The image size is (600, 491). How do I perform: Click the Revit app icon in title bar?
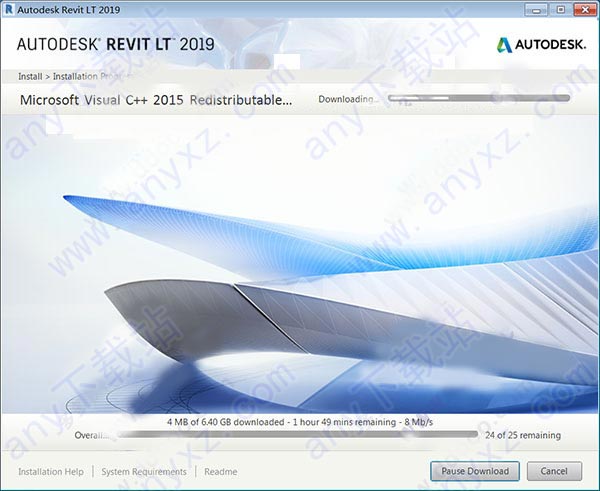[8, 9]
